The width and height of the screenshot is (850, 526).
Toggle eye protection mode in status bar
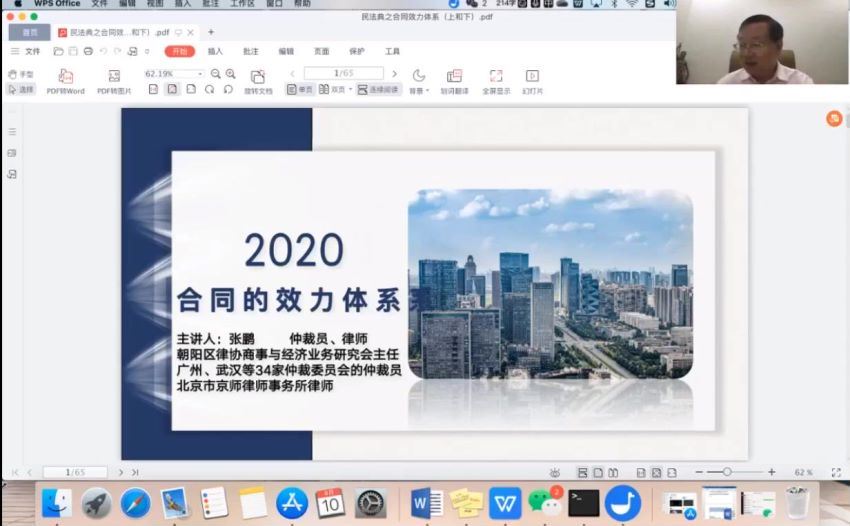[x=555, y=473]
